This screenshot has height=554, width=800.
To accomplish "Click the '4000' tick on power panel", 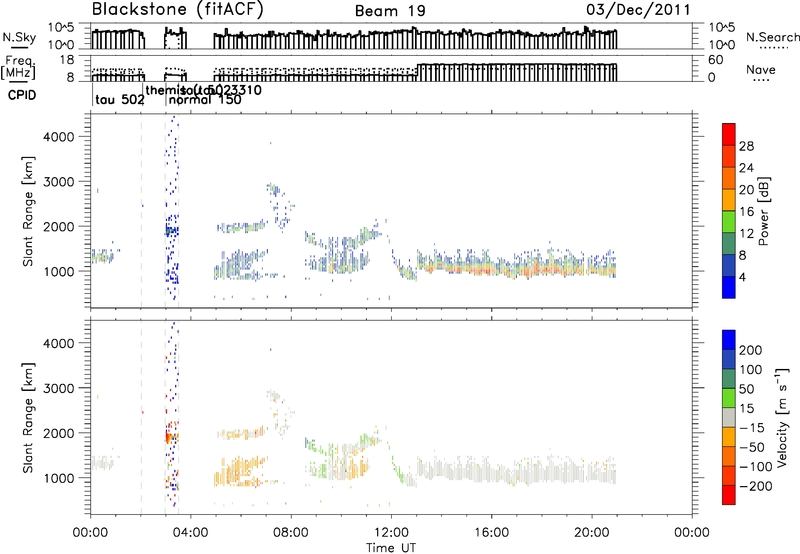I will [59, 136].
